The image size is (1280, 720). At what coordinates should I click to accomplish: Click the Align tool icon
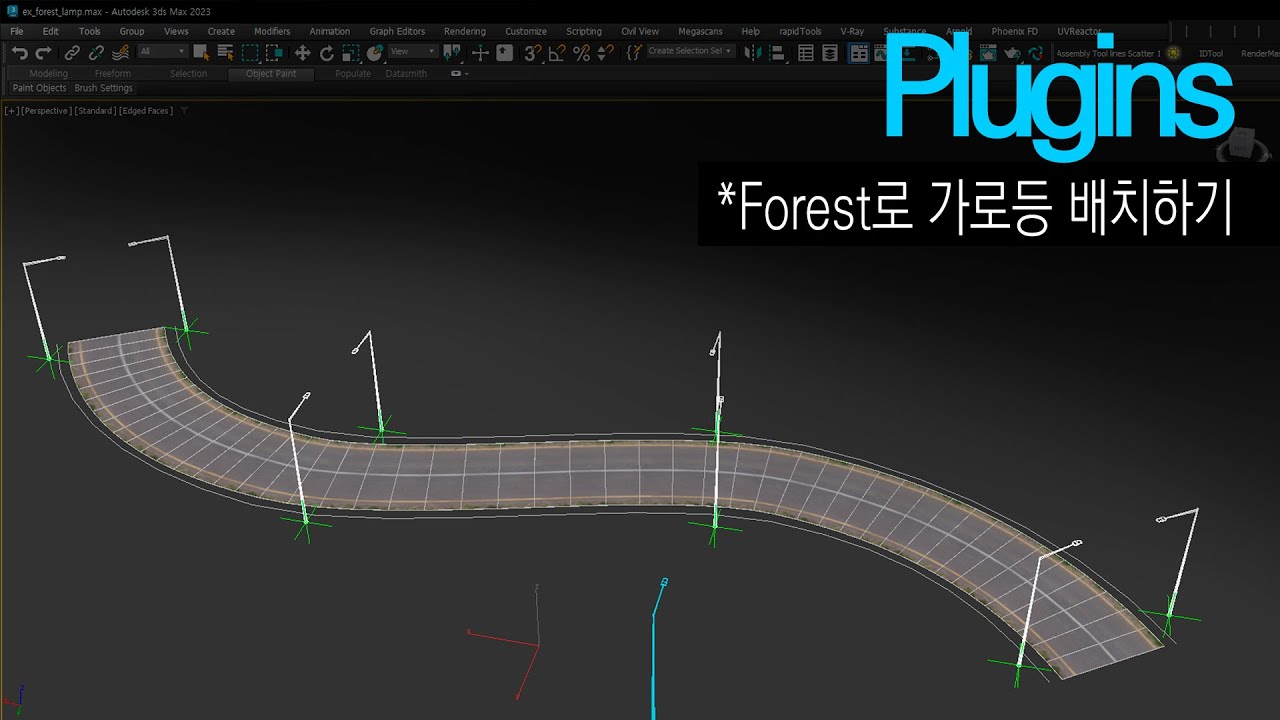pyautogui.click(x=776, y=52)
